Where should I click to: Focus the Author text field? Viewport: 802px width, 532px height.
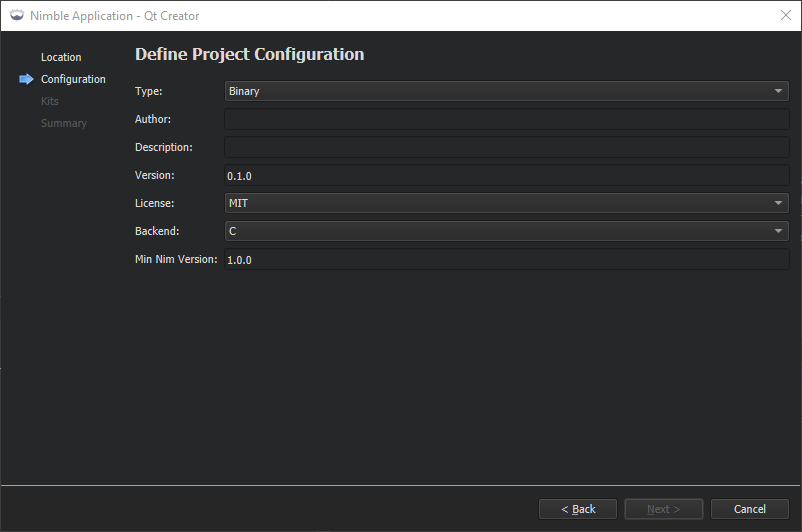507,119
